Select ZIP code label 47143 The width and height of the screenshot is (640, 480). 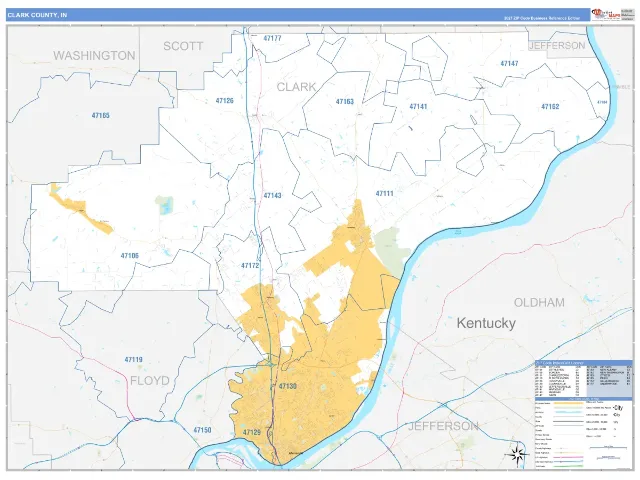272,196
